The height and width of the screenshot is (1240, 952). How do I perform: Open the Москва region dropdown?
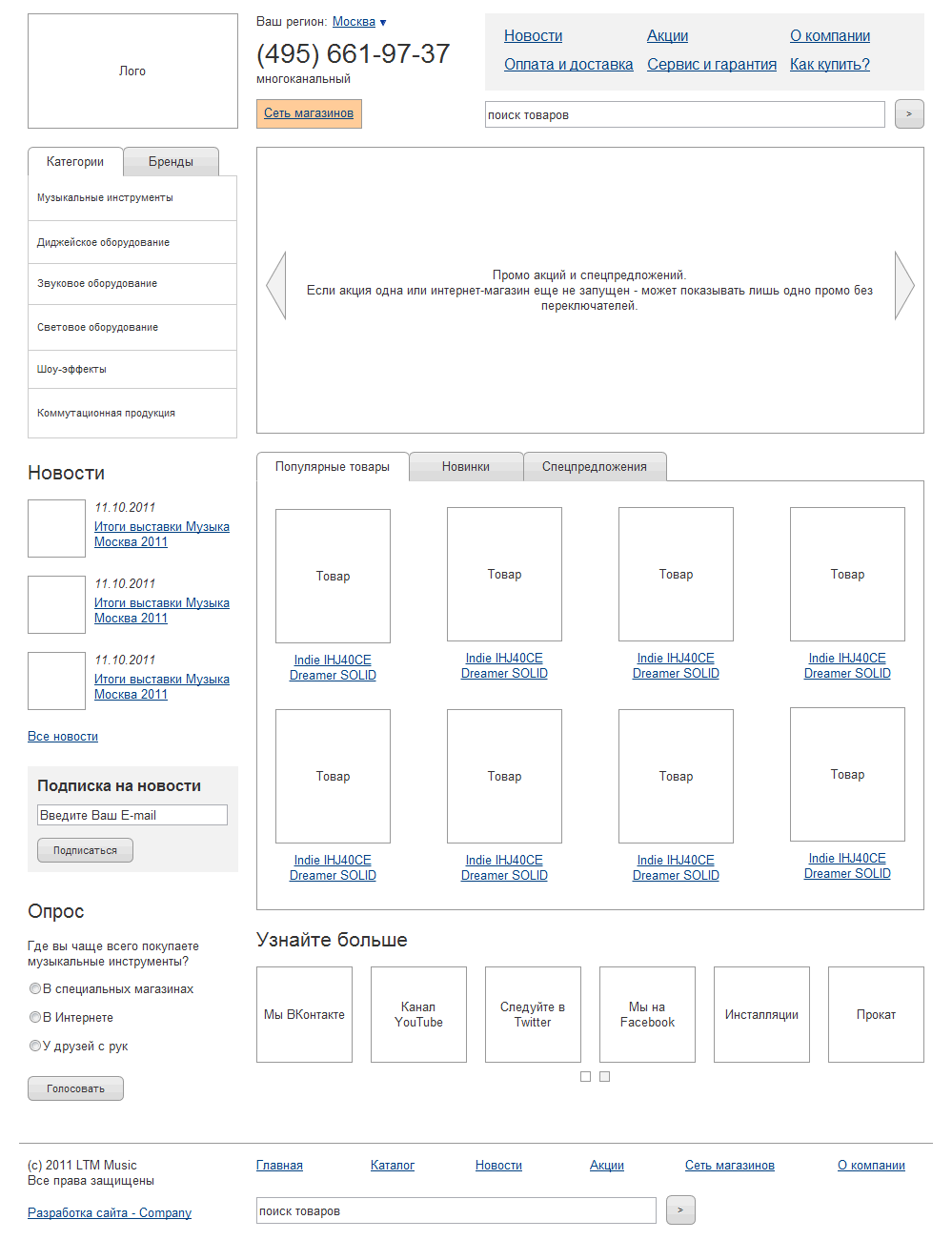(x=359, y=22)
